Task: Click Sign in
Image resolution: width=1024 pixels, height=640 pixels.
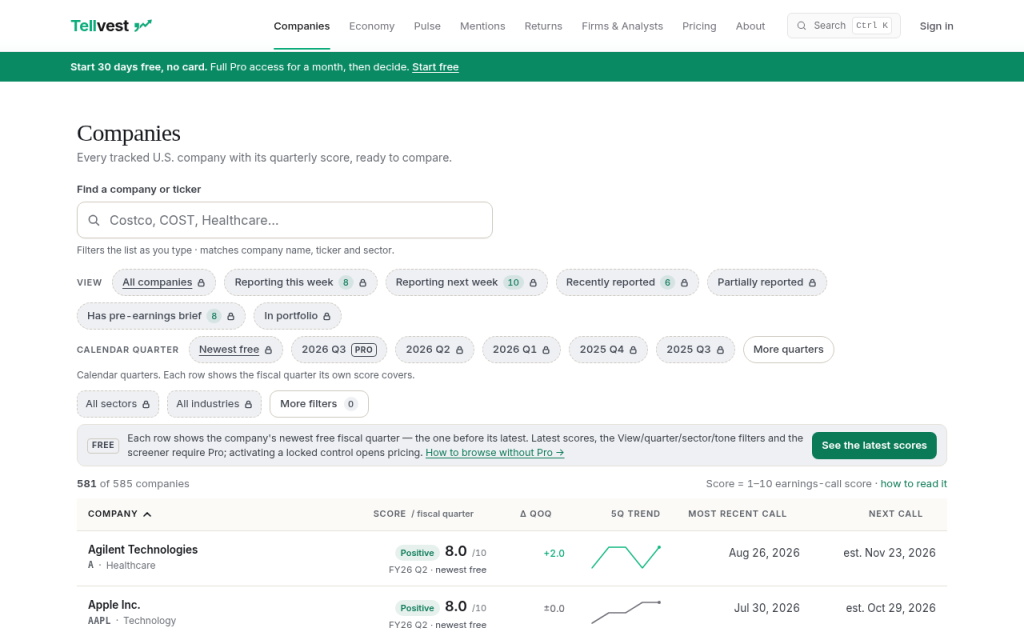Action: [x=936, y=26]
